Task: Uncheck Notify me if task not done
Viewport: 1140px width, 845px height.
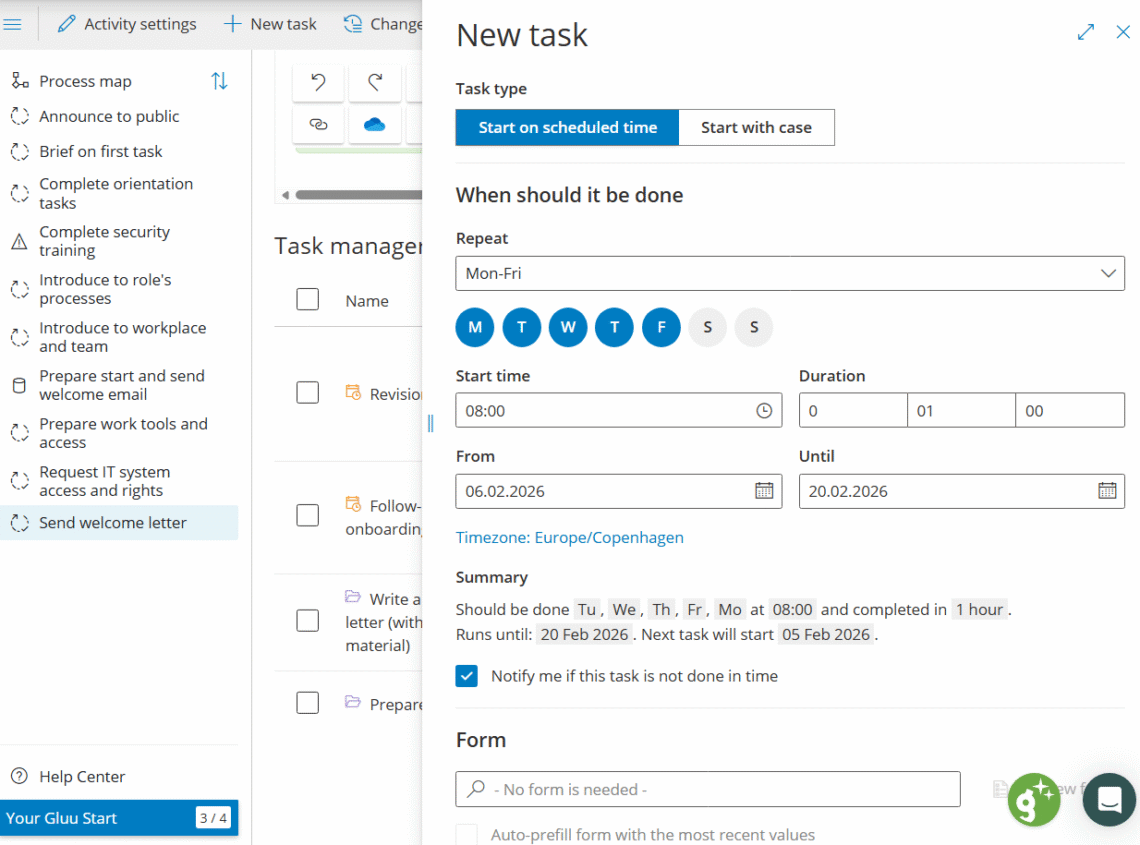Action: (467, 676)
